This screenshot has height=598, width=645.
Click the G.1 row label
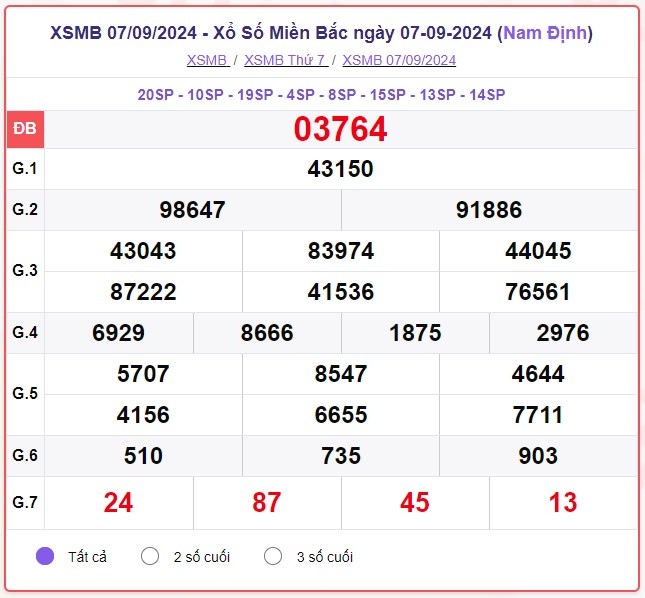coord(25,169)
